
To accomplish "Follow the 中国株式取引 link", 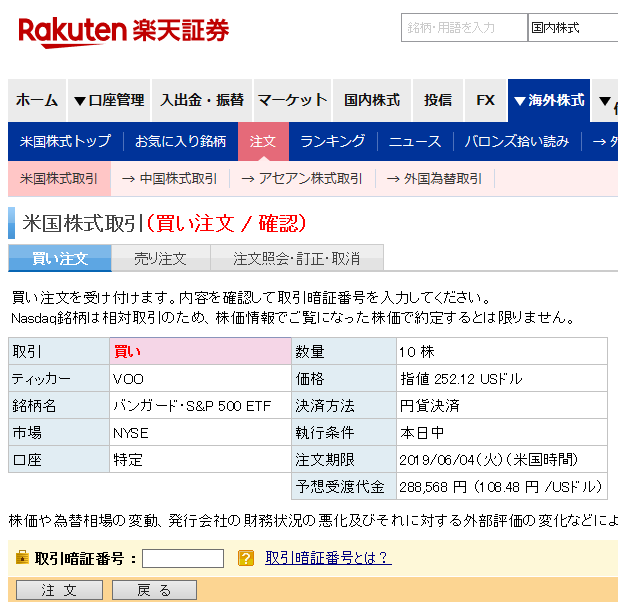I will click(x=170, y=179).
